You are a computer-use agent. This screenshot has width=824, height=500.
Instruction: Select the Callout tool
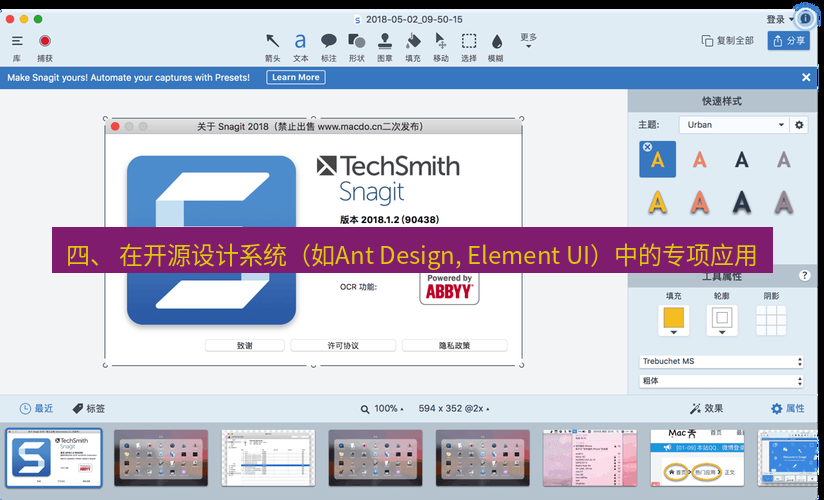[x=328, y=41]
